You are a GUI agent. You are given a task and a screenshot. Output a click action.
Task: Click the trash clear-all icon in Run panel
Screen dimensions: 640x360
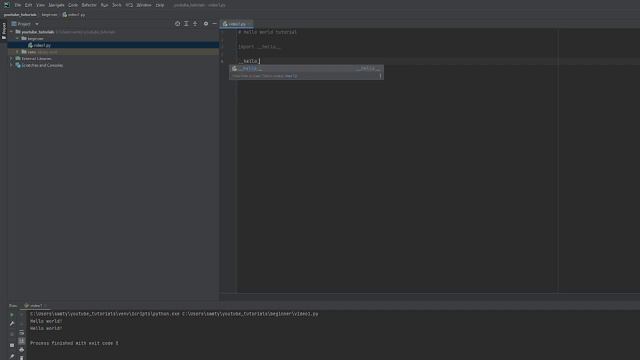[x=22, y=358]
